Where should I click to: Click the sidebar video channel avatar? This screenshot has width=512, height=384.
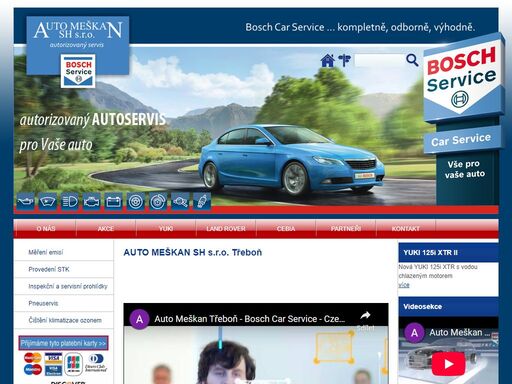(x=414, y=333)
